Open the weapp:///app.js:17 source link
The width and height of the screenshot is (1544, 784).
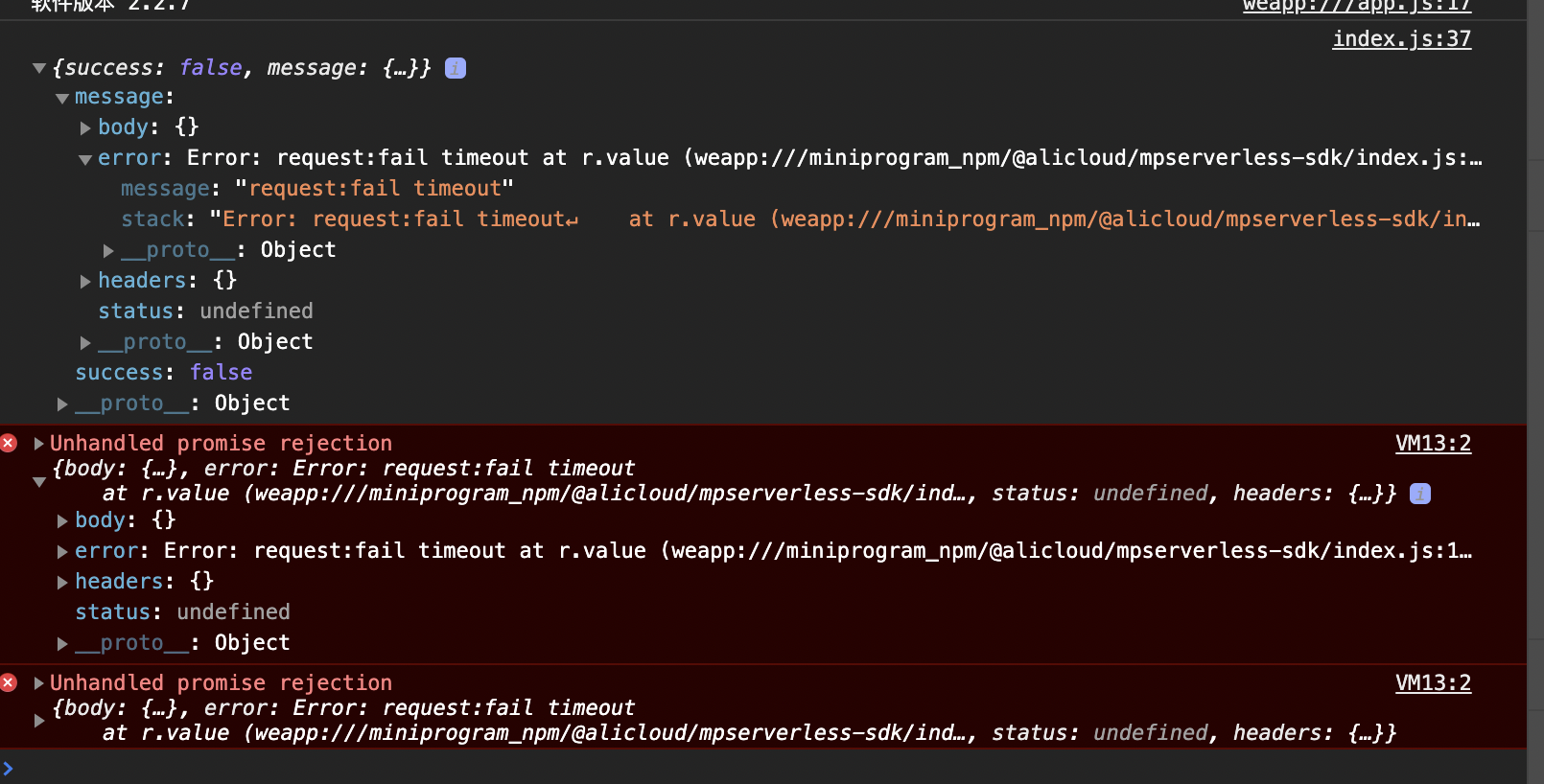tap(1357, 6)
